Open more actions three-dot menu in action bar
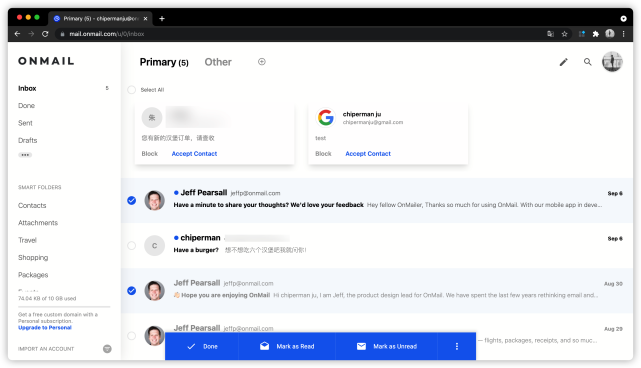 [457, 346]
